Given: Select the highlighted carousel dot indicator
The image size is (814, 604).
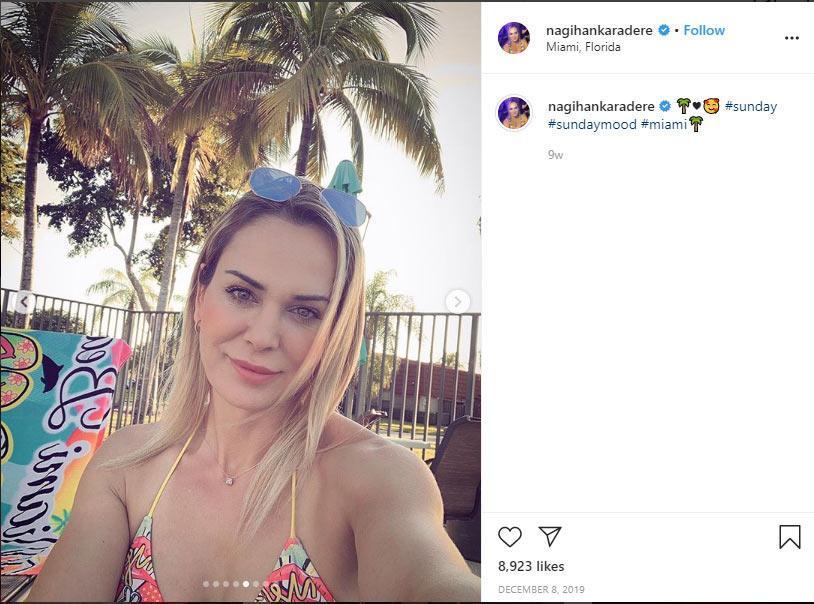Looking at the screenshot, I should coord(246,583).
